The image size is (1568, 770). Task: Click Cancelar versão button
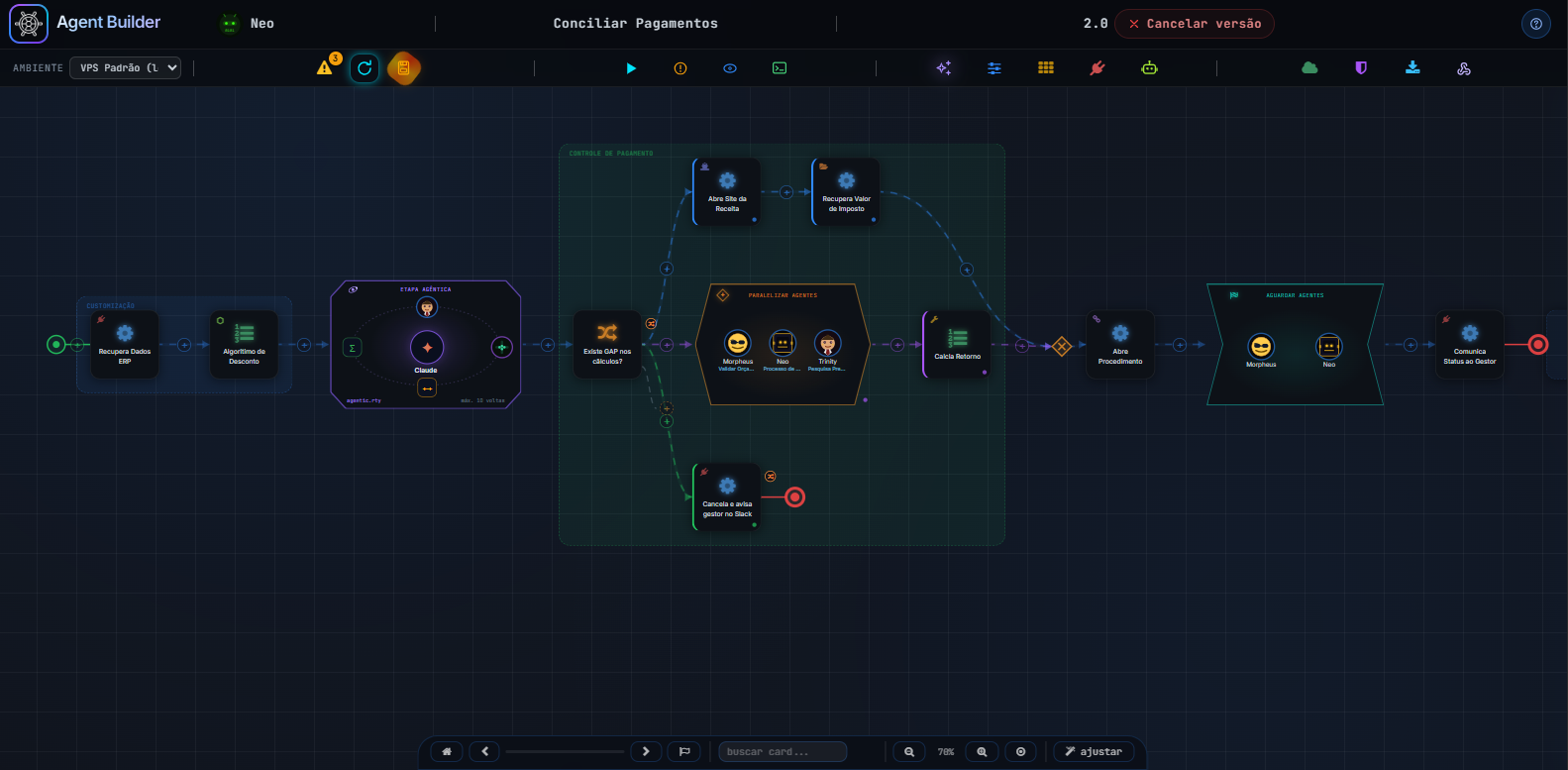pos(1195,24)
